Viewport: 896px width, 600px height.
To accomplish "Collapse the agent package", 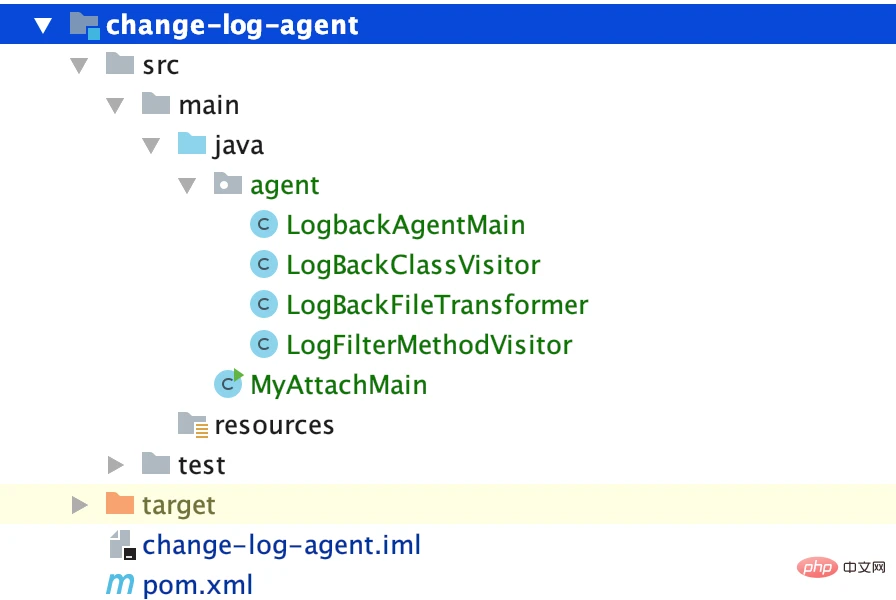I will [186, 184].
